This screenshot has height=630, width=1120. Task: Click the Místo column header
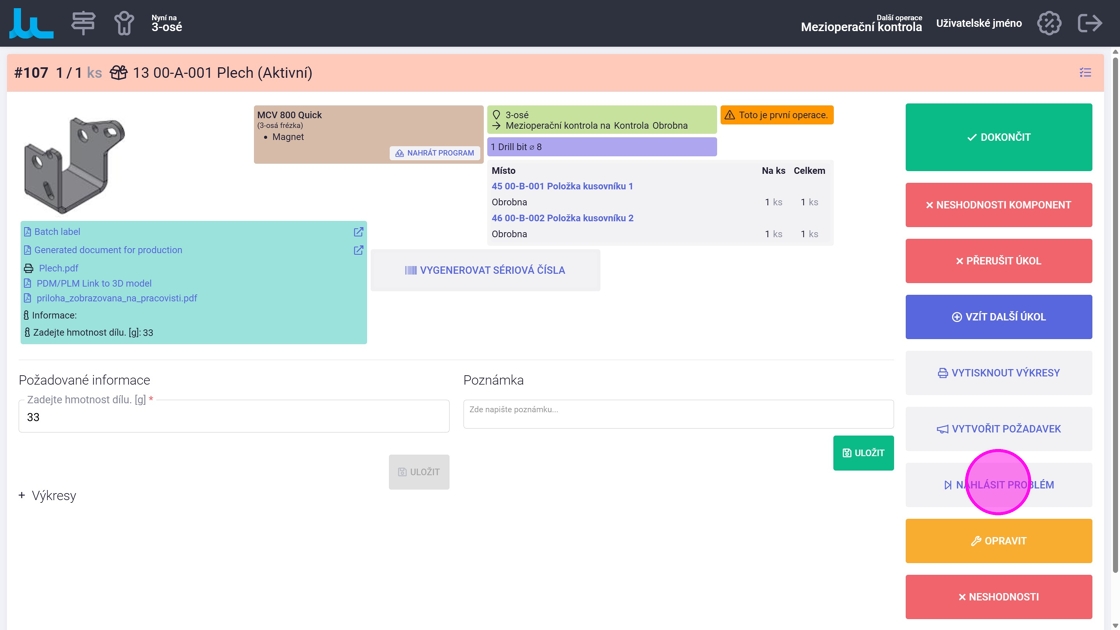pyautogui.click(x=504, y=171)
